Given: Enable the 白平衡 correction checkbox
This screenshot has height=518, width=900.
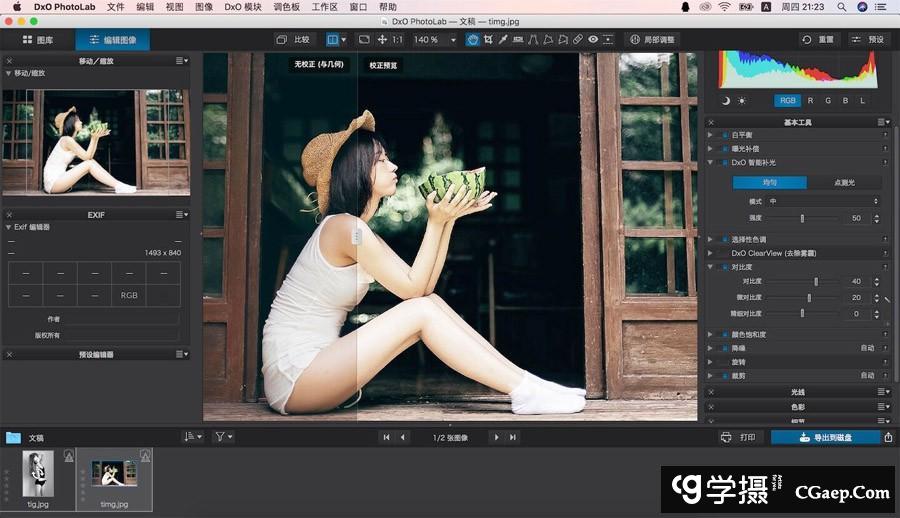Looking at the screenshot, I should pos(725,134).
